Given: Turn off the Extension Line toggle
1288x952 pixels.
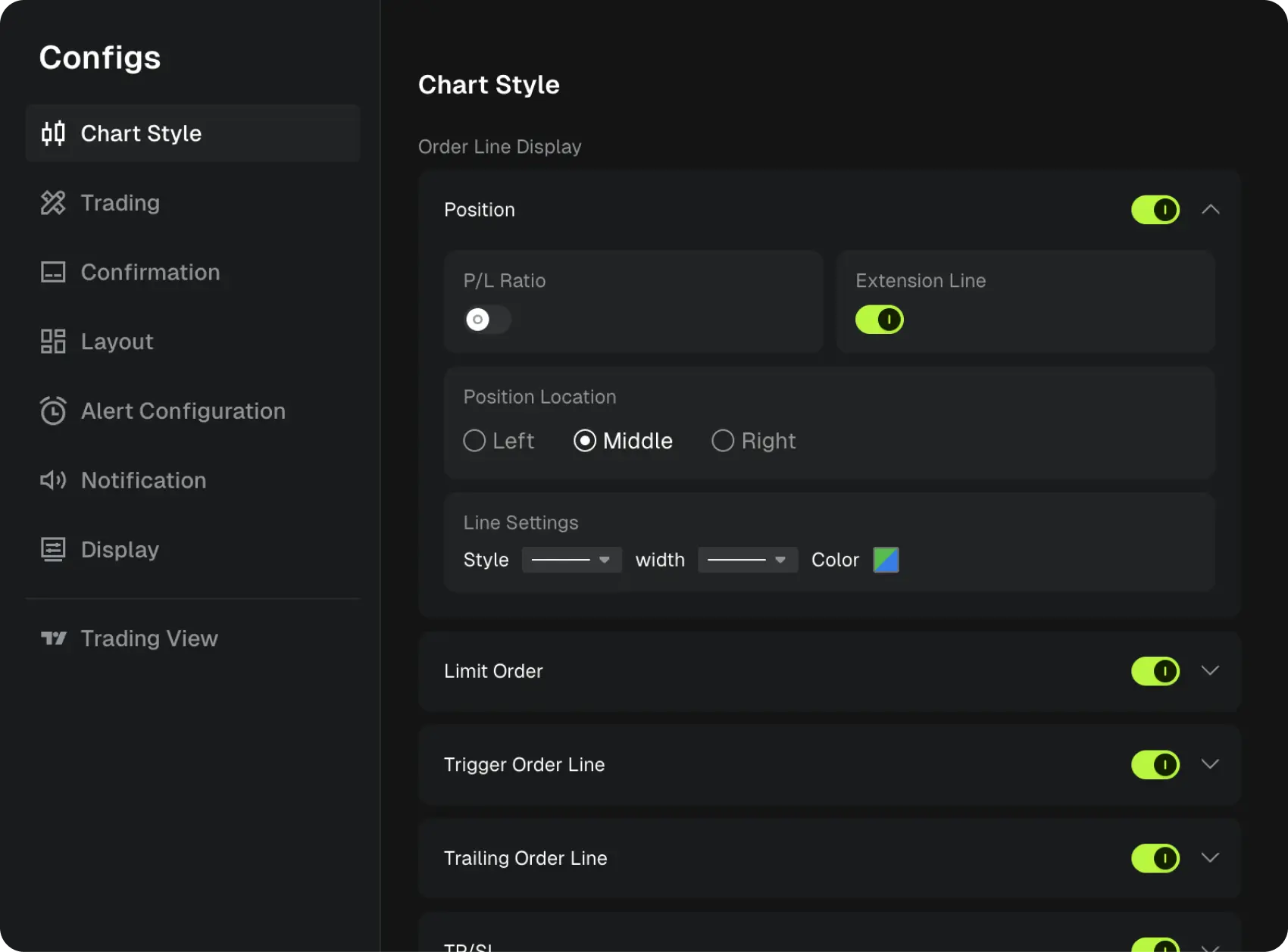Looking at the screenshot, I should [880, 320].
